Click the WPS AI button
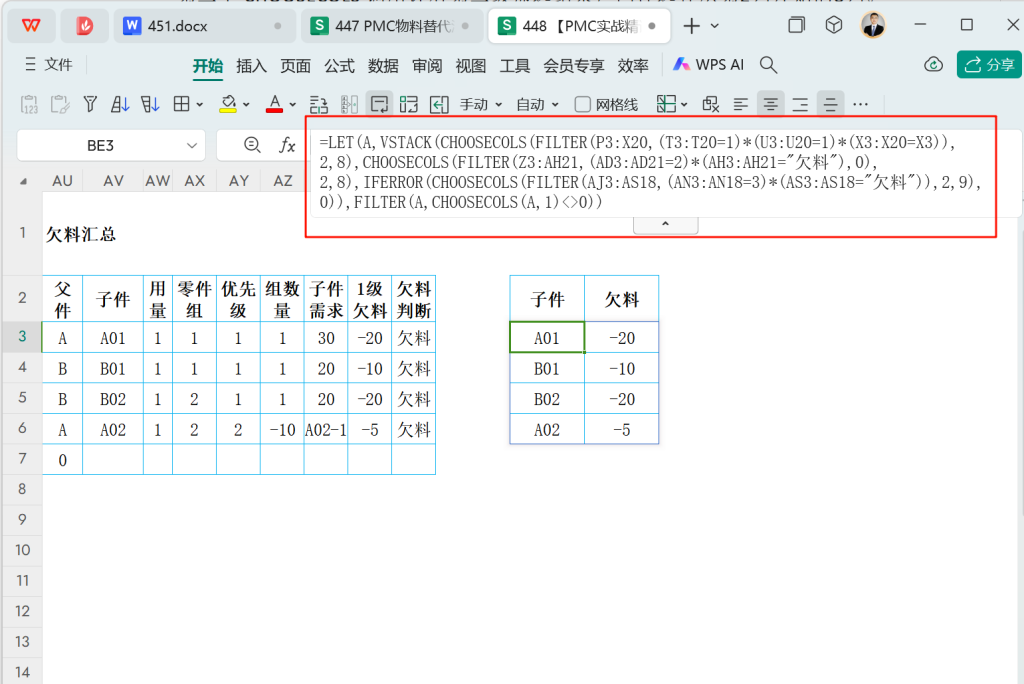Screen dimensions: 1024x684 pos(709,65)
